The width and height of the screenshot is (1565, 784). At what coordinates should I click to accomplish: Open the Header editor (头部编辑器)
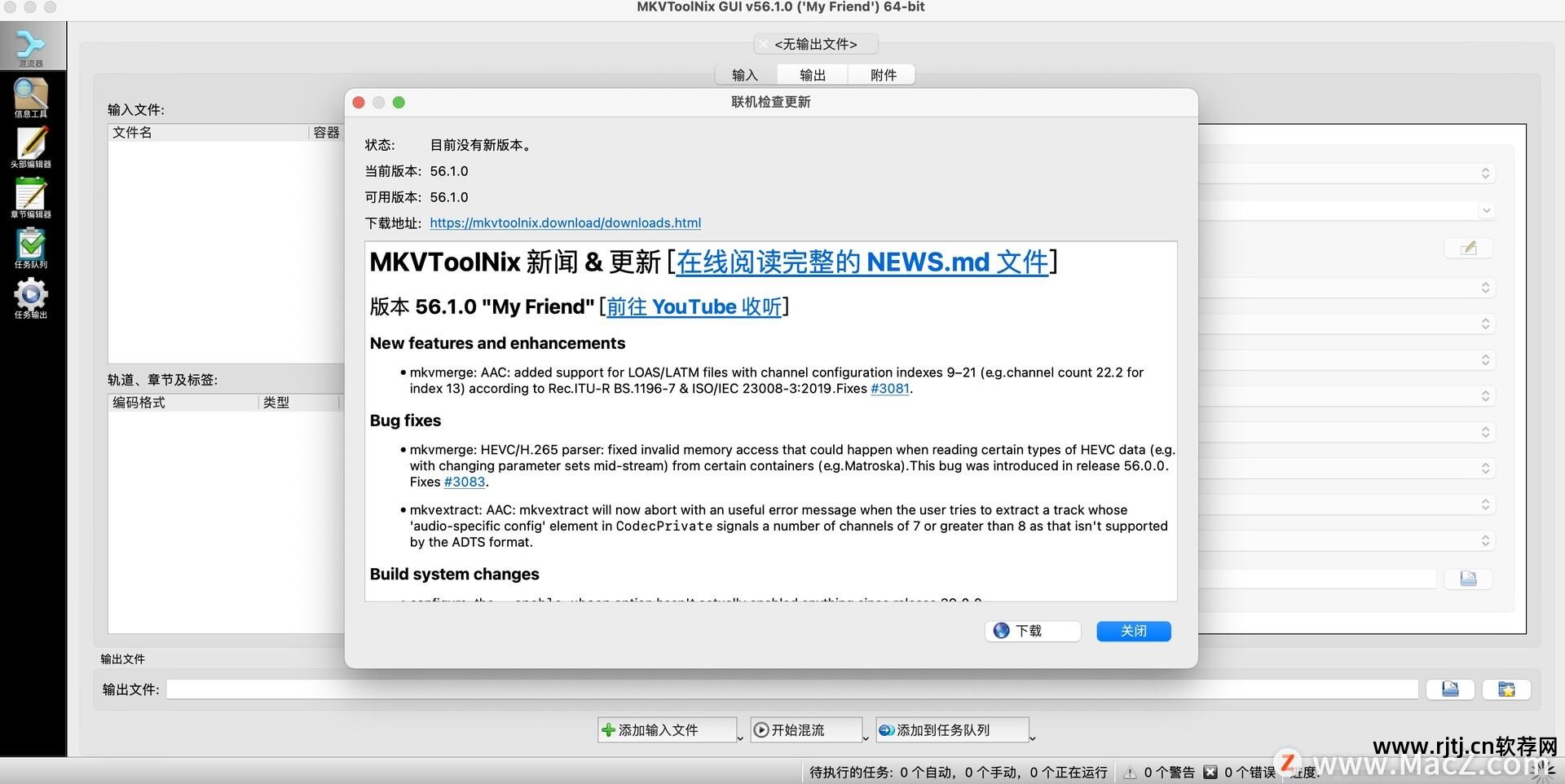coord(31,148)
